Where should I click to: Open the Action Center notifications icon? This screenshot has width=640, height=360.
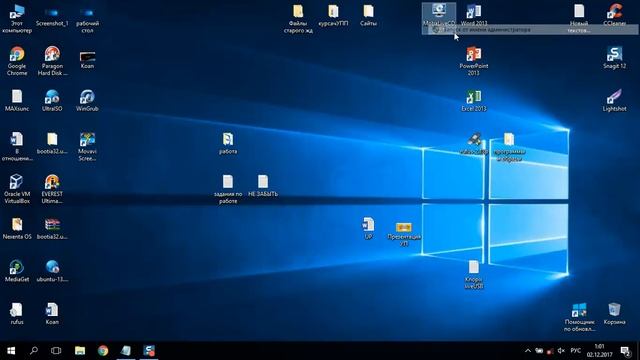[x=625, y=351]
